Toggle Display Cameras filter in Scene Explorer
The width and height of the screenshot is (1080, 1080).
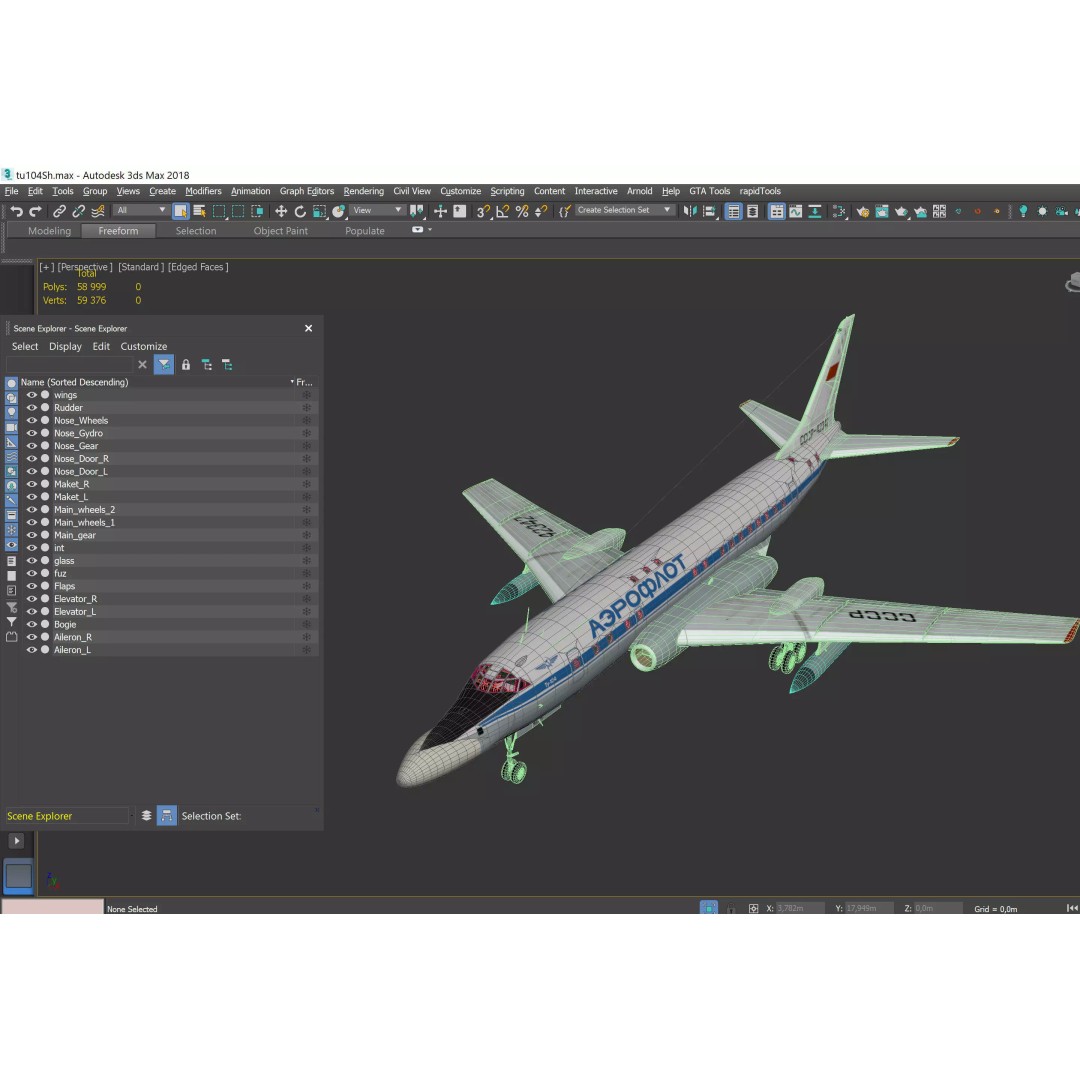[12, 427]
